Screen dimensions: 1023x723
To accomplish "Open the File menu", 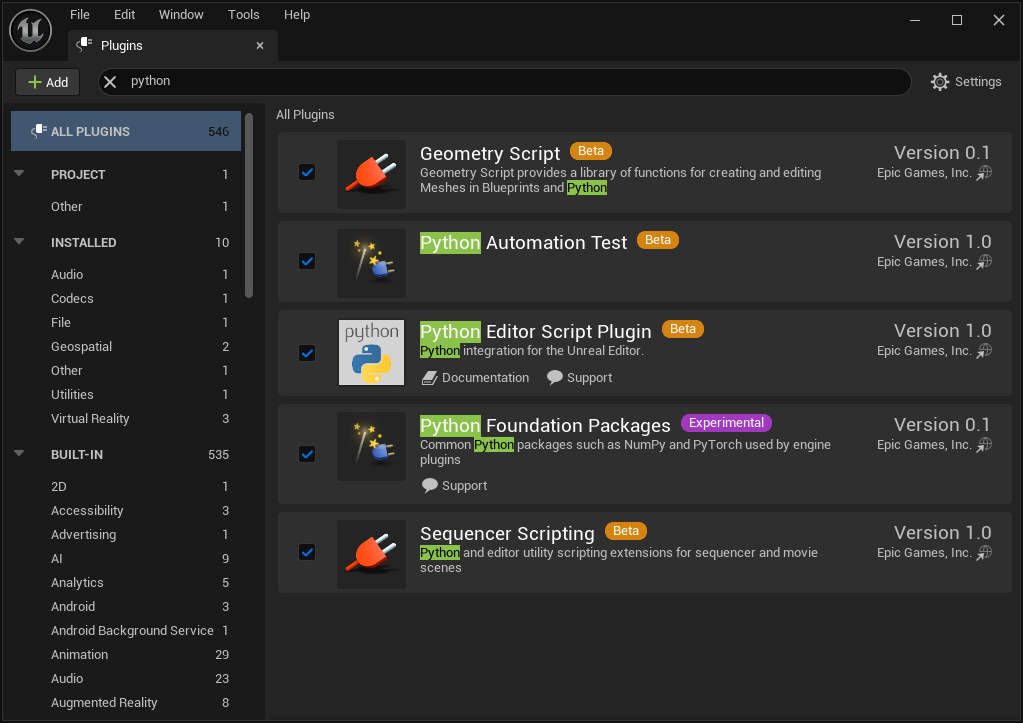I will click(80, 14).
